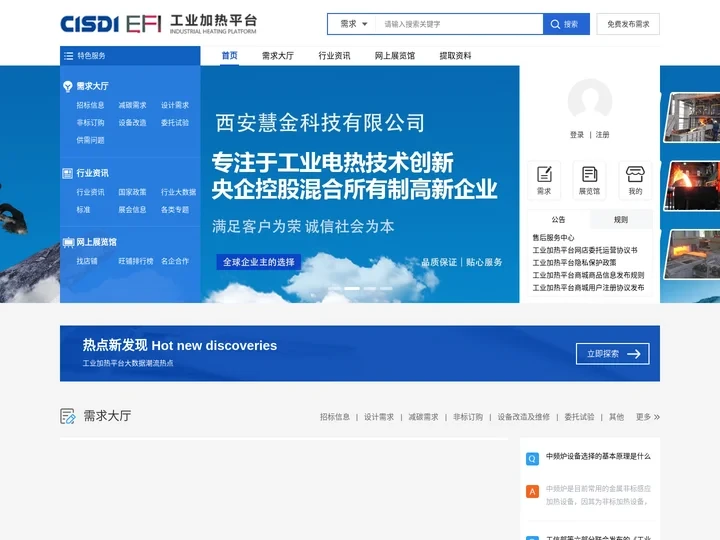
Task: Filter the demand hall by 委托试验
Action: pyautogui.click(x=579, y=417)
